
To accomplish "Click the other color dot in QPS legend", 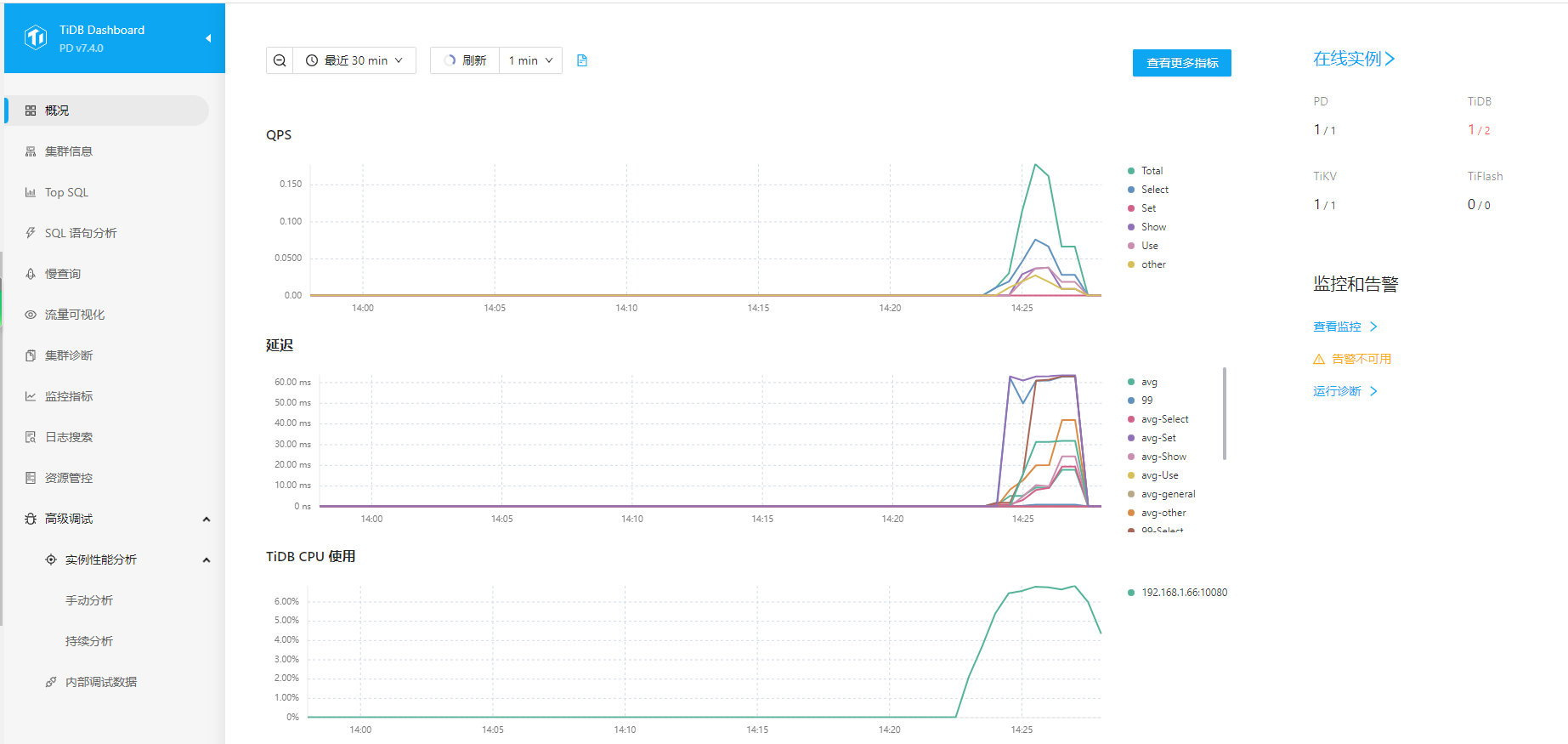I will pyautogui.click(x=1131, y=264).
